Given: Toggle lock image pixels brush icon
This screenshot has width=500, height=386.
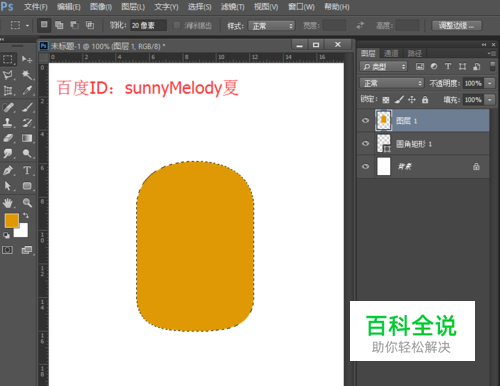Looking at the screenshot, I should pos(399,99).
